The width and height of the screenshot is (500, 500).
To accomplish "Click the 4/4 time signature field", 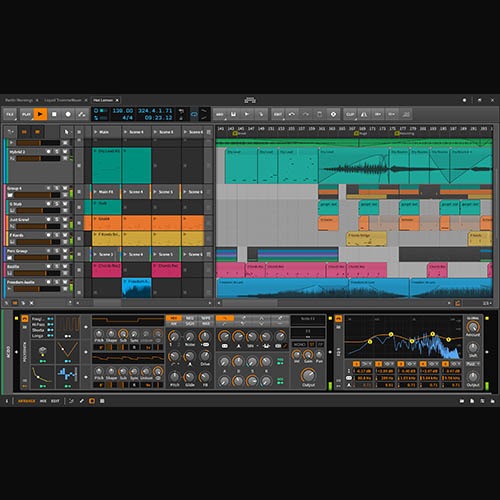I will [x=127, y=118].
